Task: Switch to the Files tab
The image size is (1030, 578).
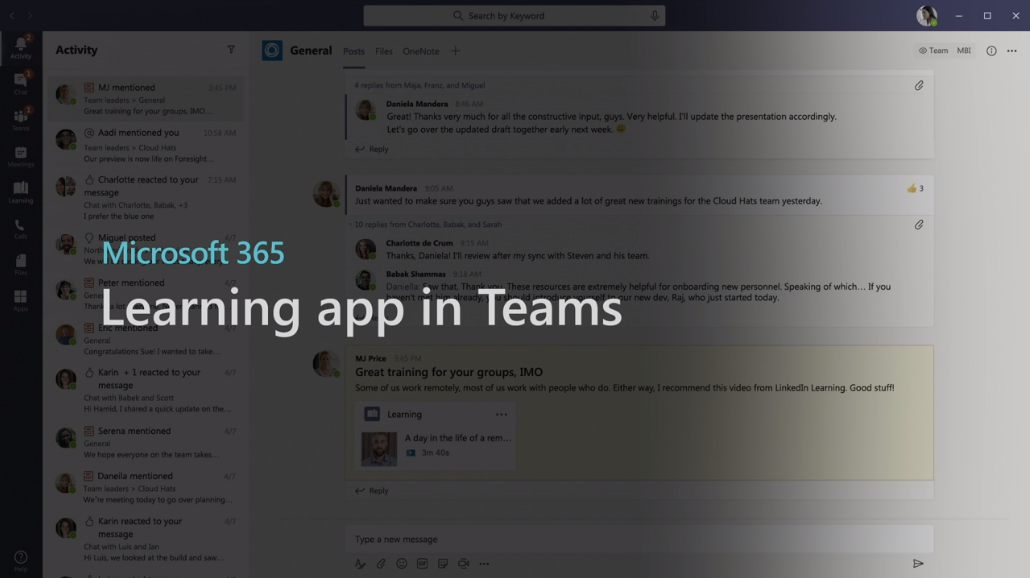Action: (x=384, y=51)
